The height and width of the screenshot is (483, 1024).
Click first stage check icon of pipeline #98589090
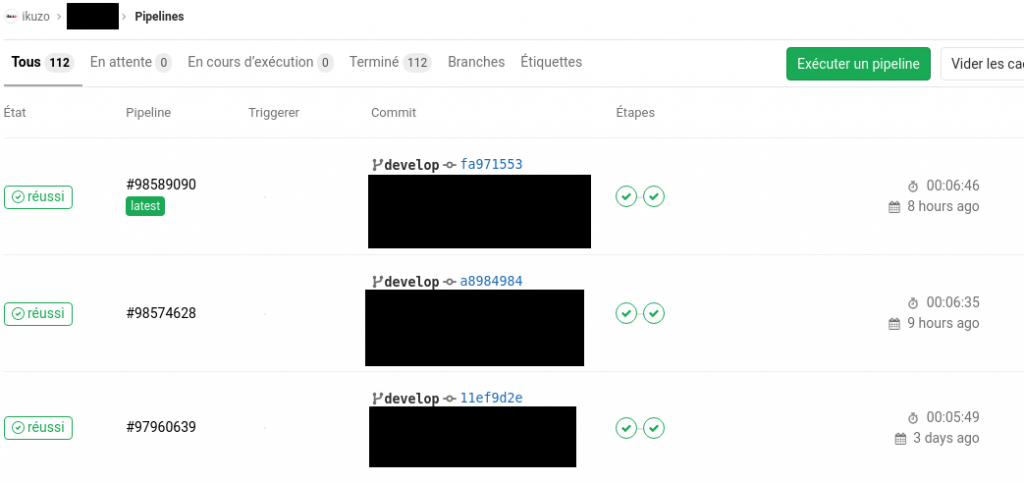(x=626, y=196)
